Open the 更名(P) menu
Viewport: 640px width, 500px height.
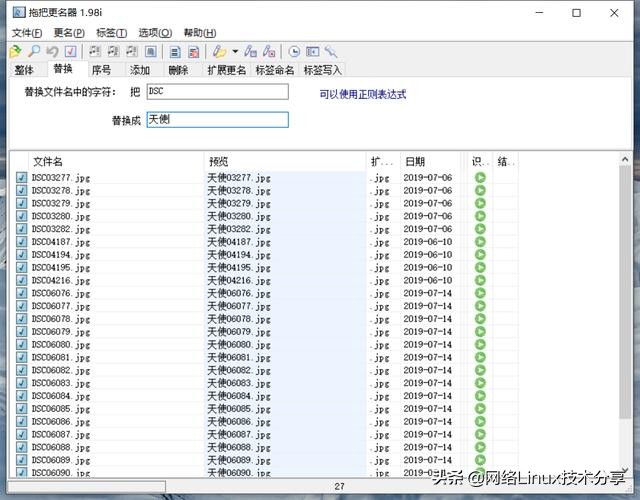click(69, 33)
